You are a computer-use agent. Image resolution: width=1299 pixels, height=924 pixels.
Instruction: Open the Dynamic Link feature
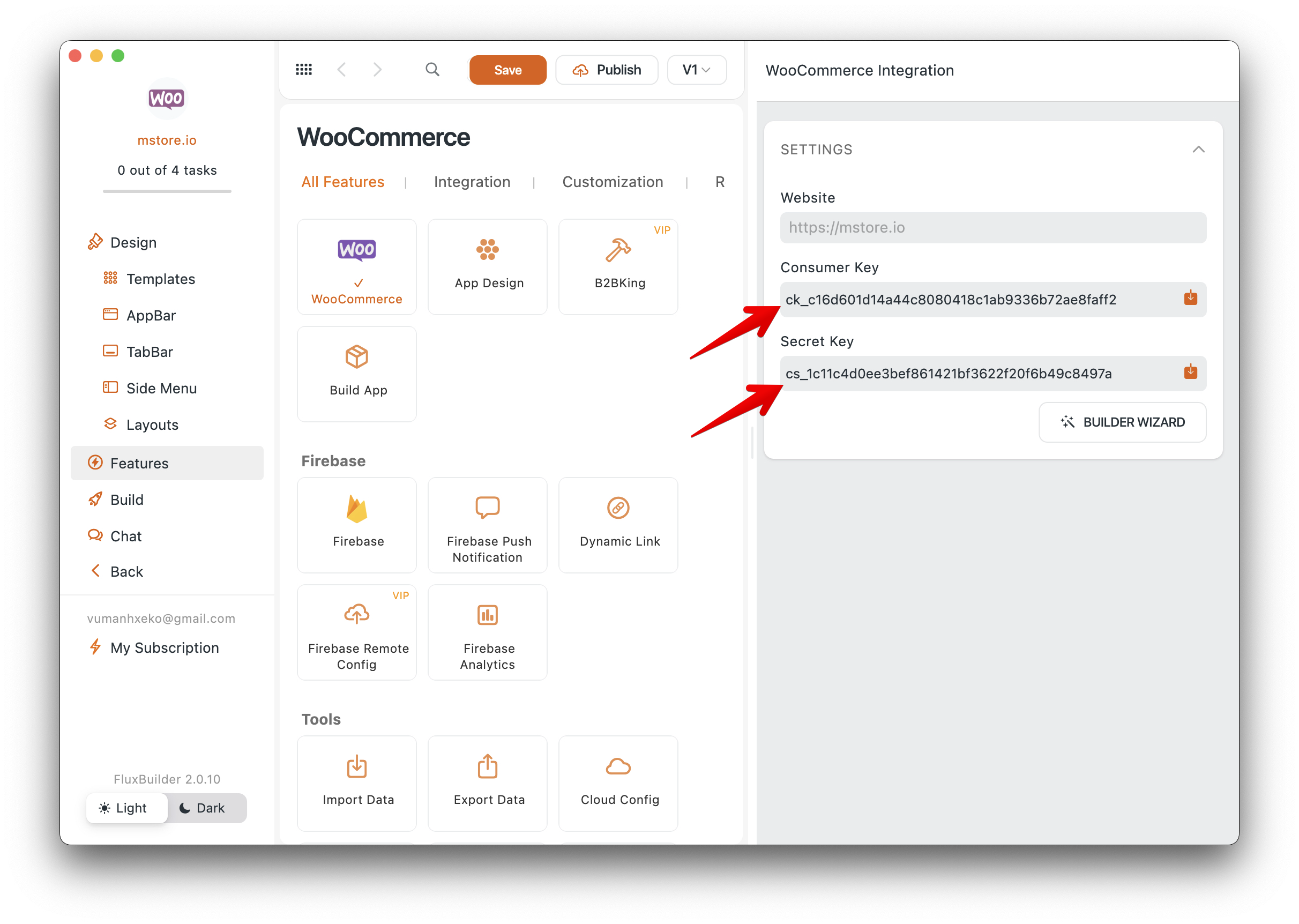[618, 524]
